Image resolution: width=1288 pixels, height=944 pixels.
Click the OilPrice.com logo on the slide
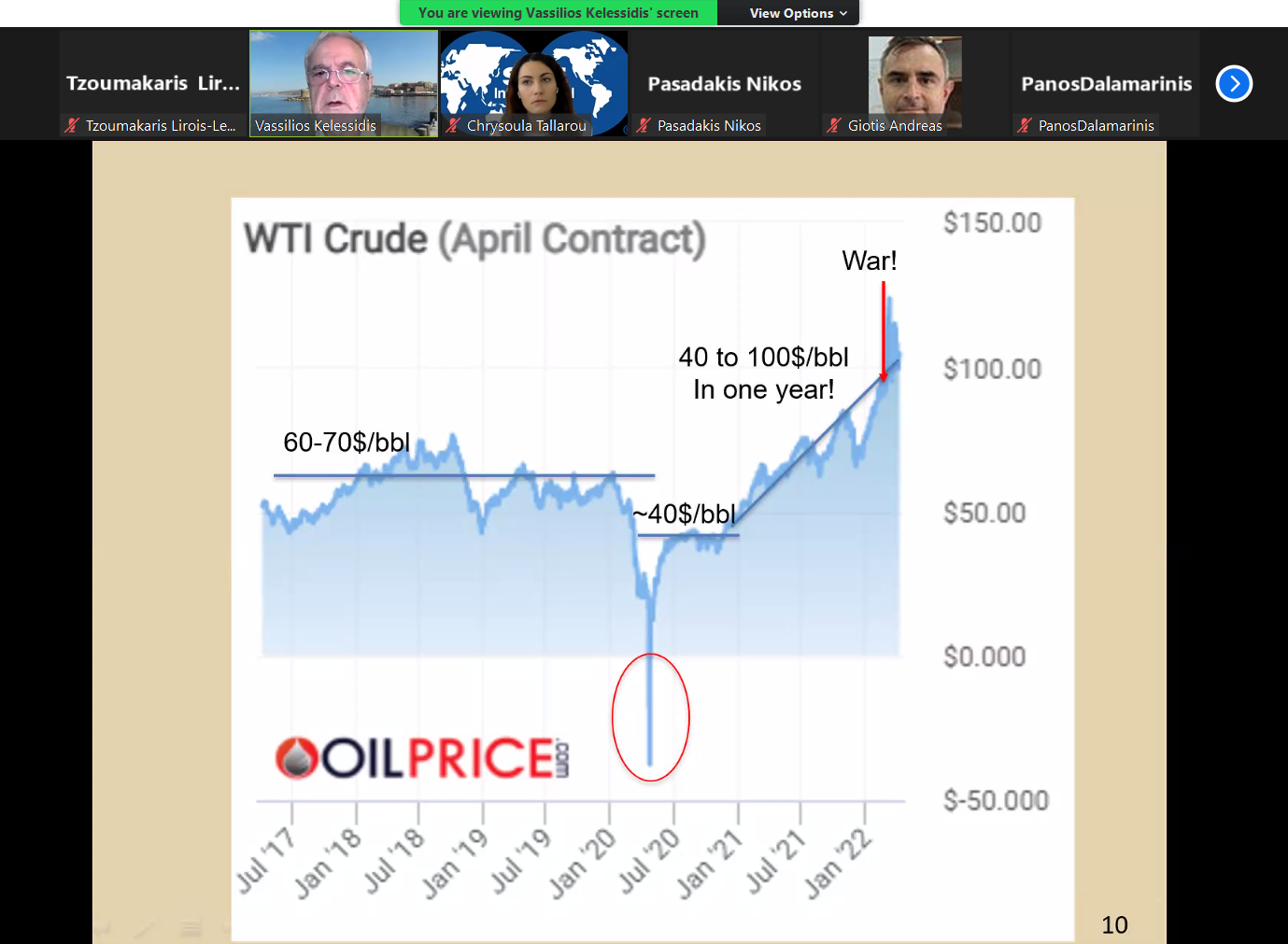422,757
